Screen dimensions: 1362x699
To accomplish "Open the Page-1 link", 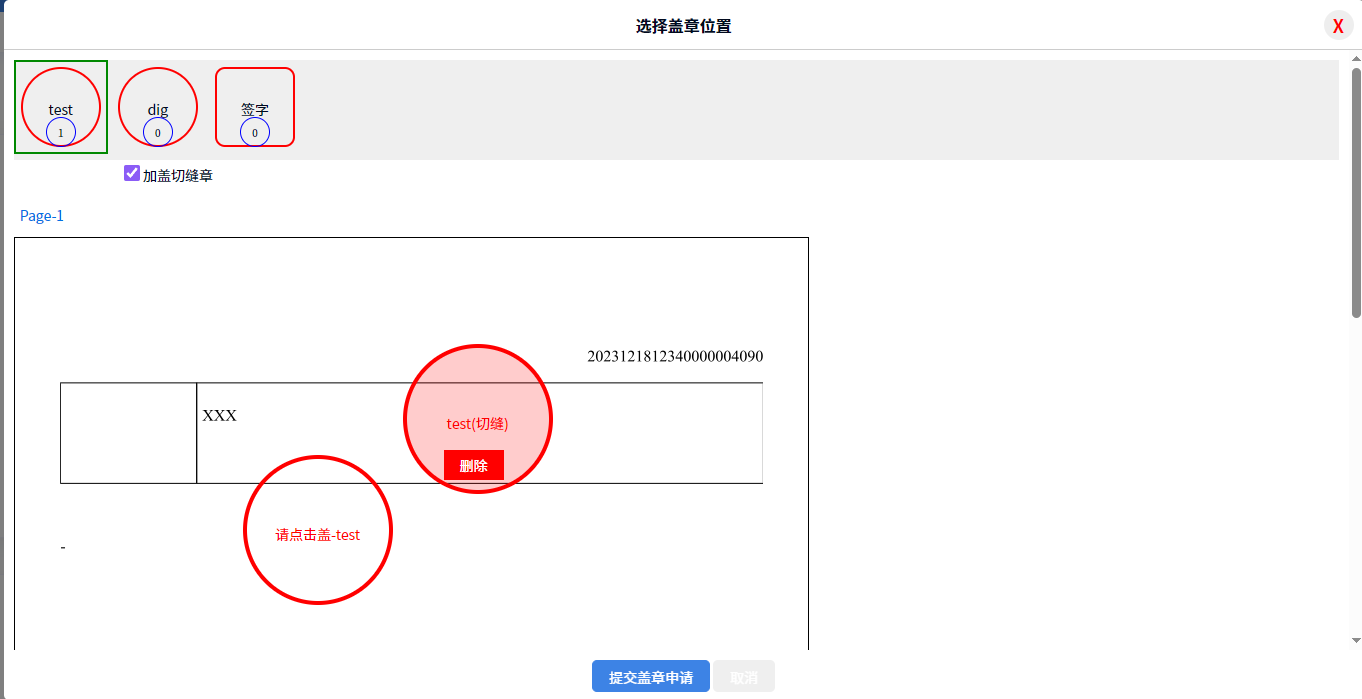I will click(x=42, y=216).
